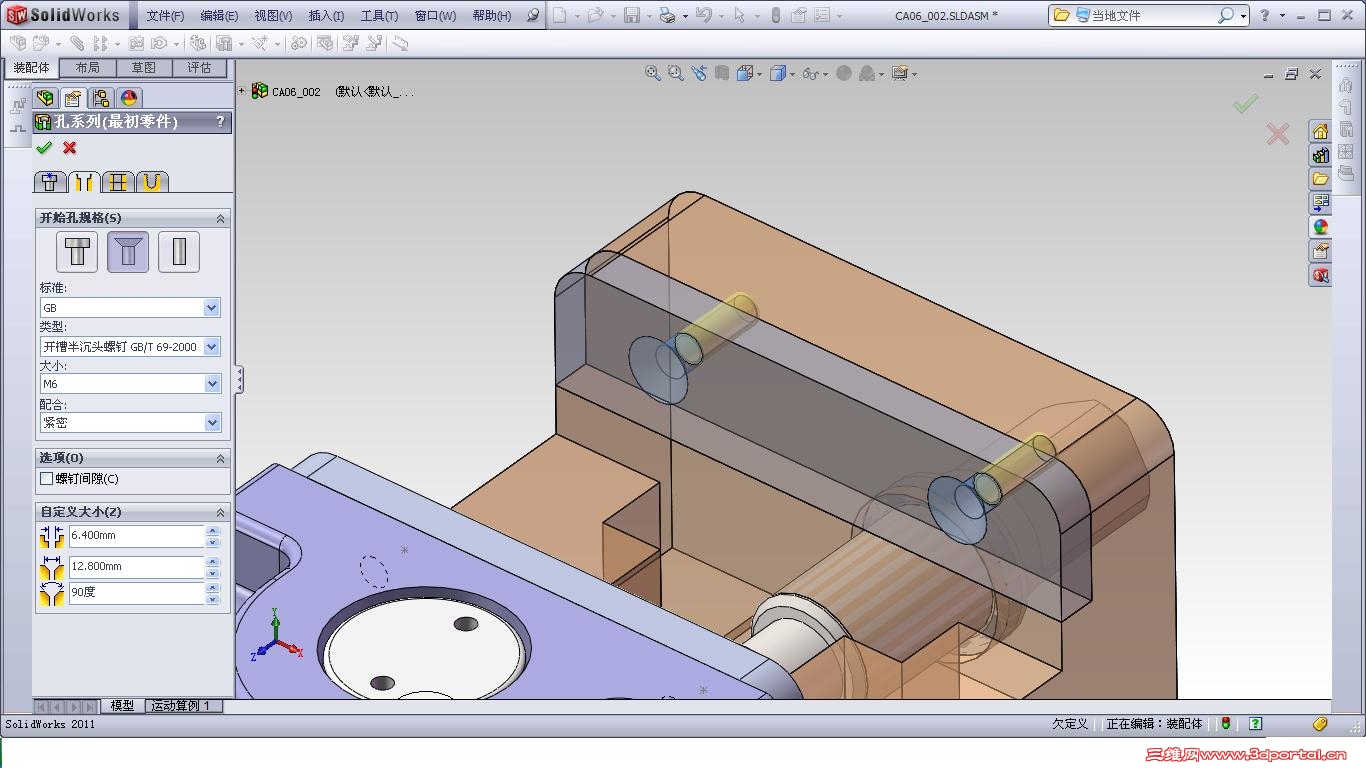Accept hole series with the green checkmark in the panel

point(43,148)
